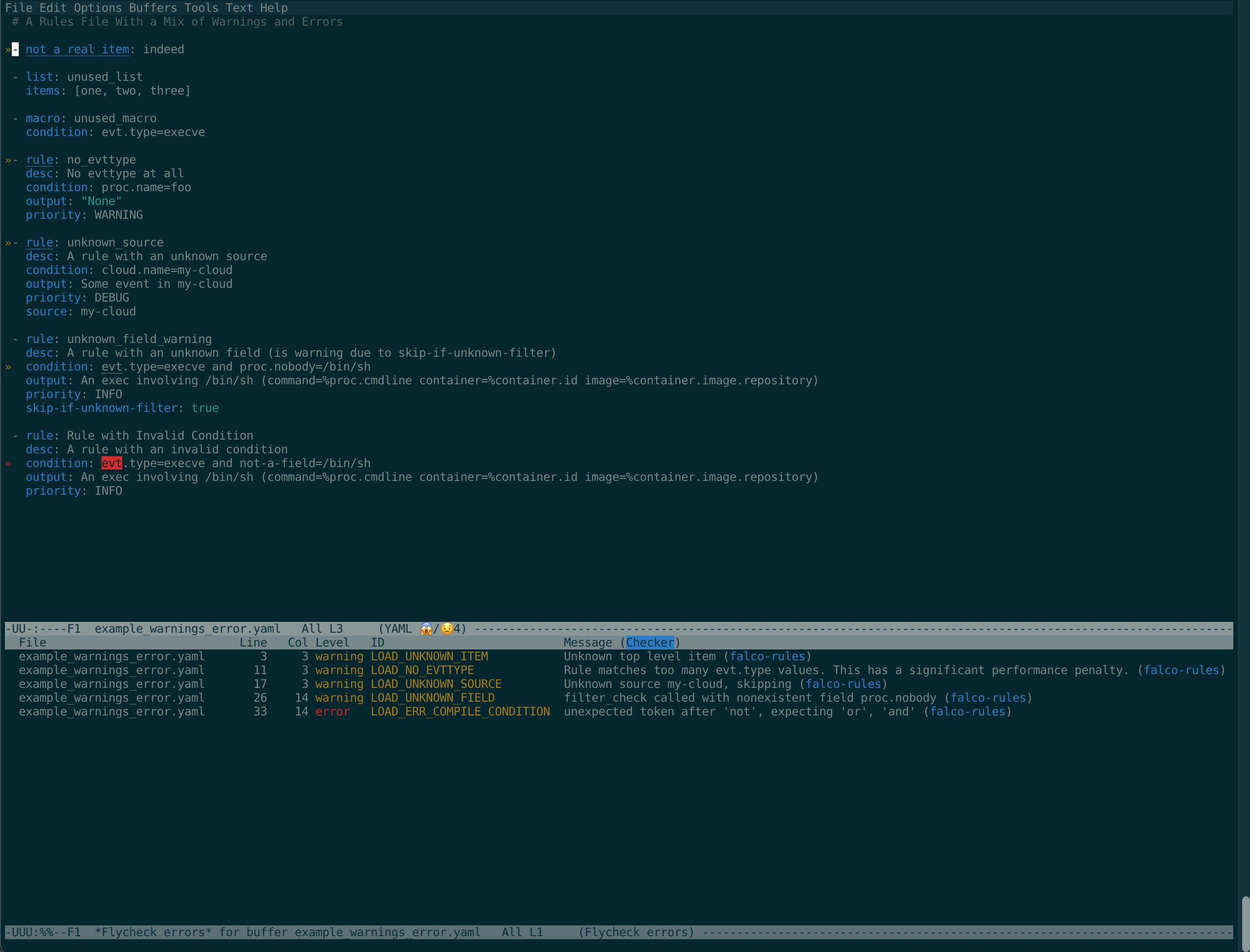Click the highlighted Checker column header
Screen dimensions: 1250x952
tap(650, 643)
